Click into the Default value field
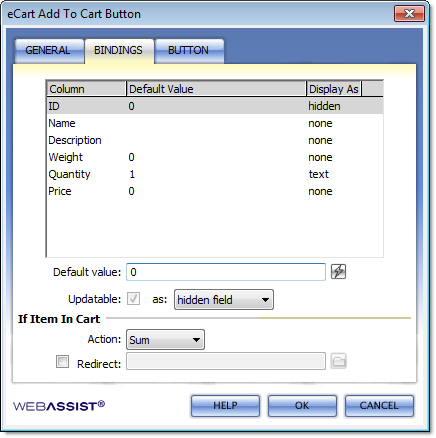436x438 pixels. point(226,272)
